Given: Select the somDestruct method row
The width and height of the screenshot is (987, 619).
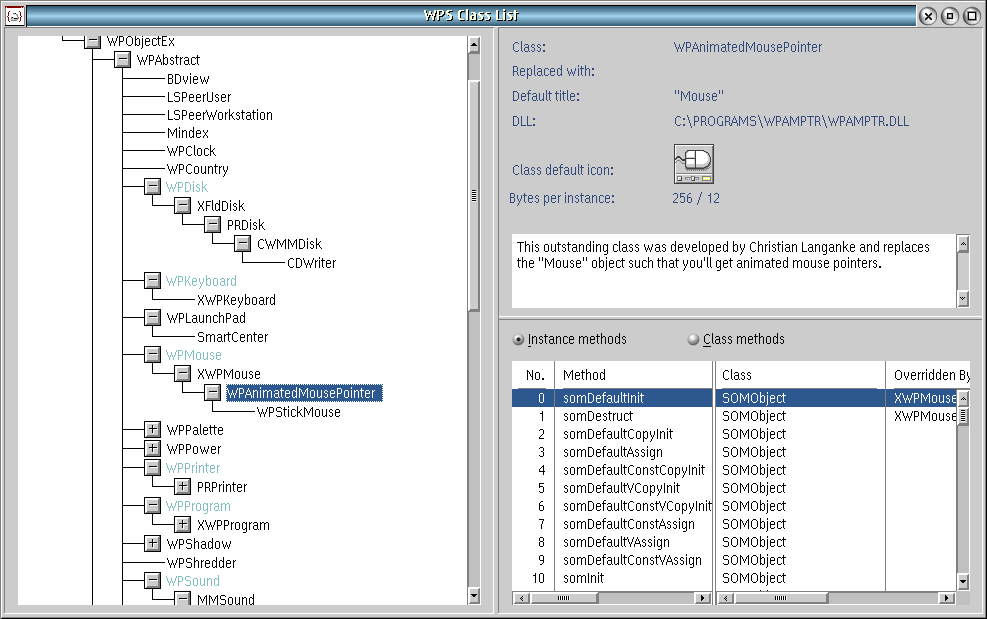Looking at the screenshot, I should tap(597, 416).
